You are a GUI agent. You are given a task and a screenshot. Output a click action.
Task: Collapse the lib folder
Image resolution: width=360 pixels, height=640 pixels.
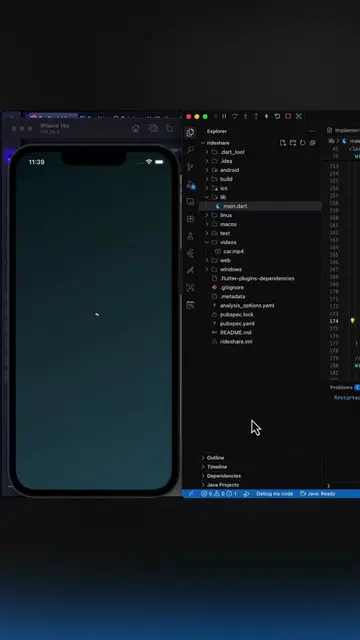point(207,197)
